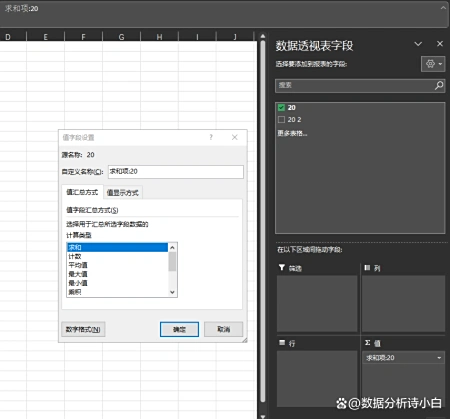The width and height of the screenshot is (450, 419).
Task: Click the search magnifier icon in fields pane
Action: pos(439,85)
